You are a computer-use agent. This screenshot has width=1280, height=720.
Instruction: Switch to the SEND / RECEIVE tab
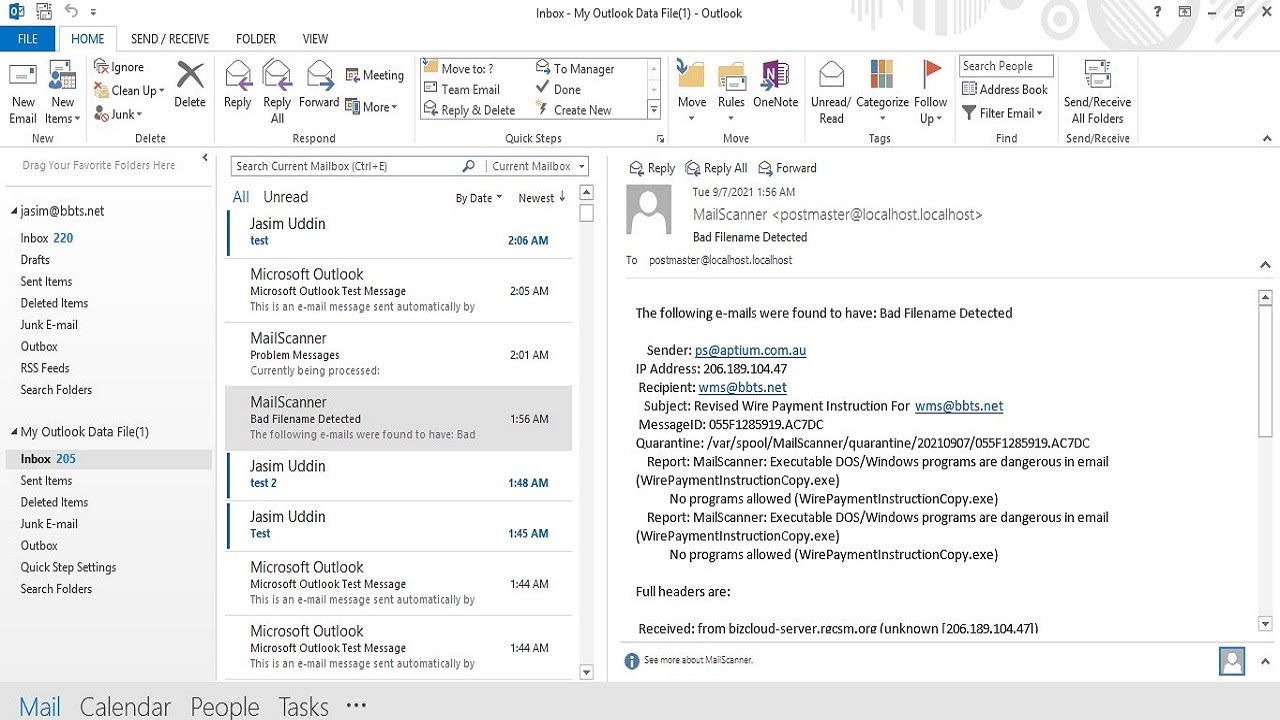170,39
